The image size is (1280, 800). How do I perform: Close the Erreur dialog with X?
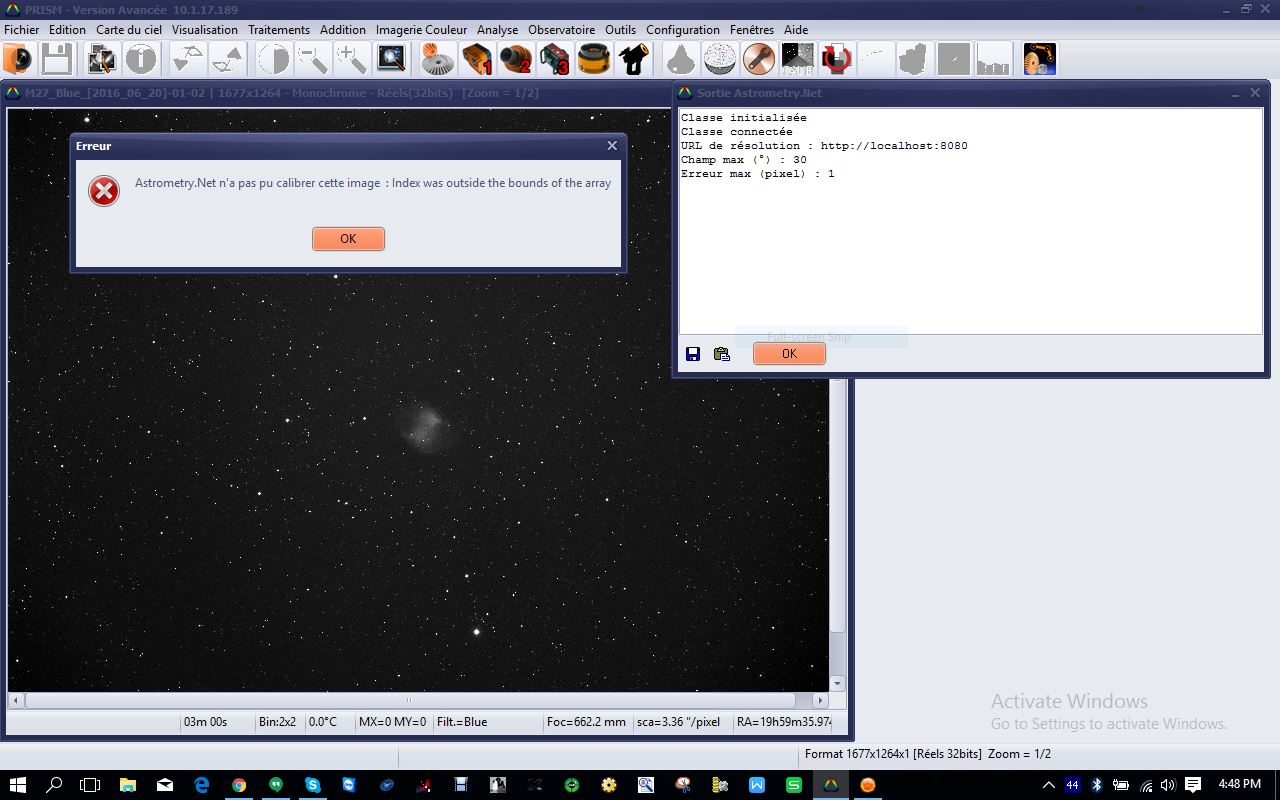pos(612,146)
